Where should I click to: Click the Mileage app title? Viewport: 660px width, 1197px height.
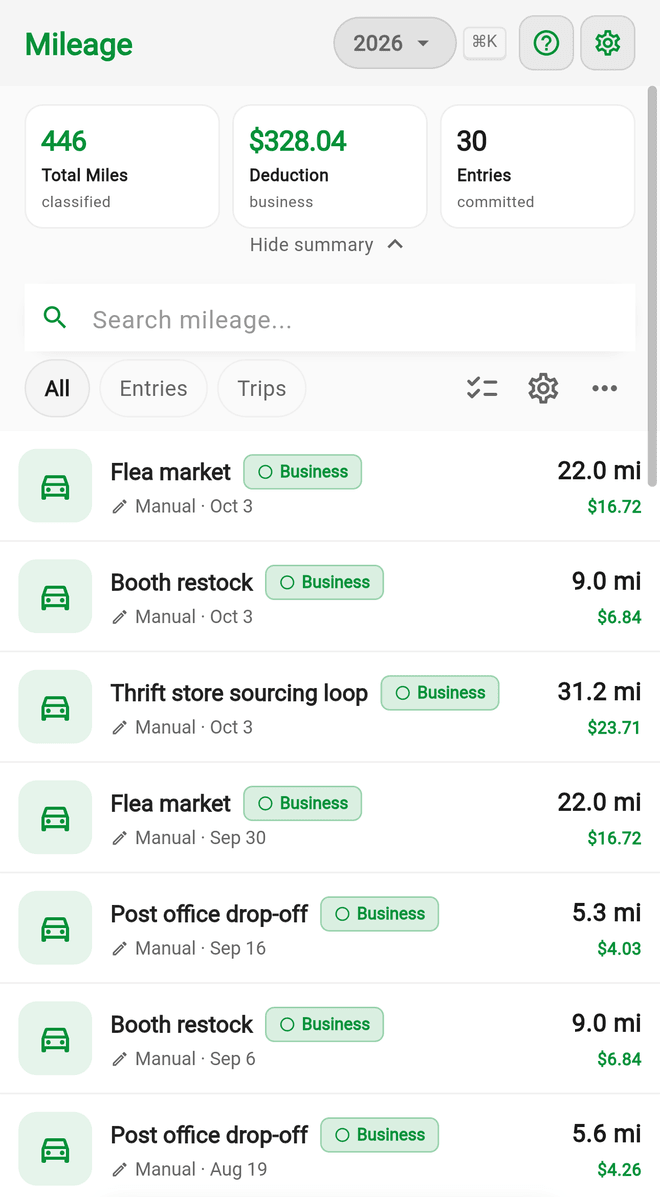pyautogui.click(x=79, y=44)
